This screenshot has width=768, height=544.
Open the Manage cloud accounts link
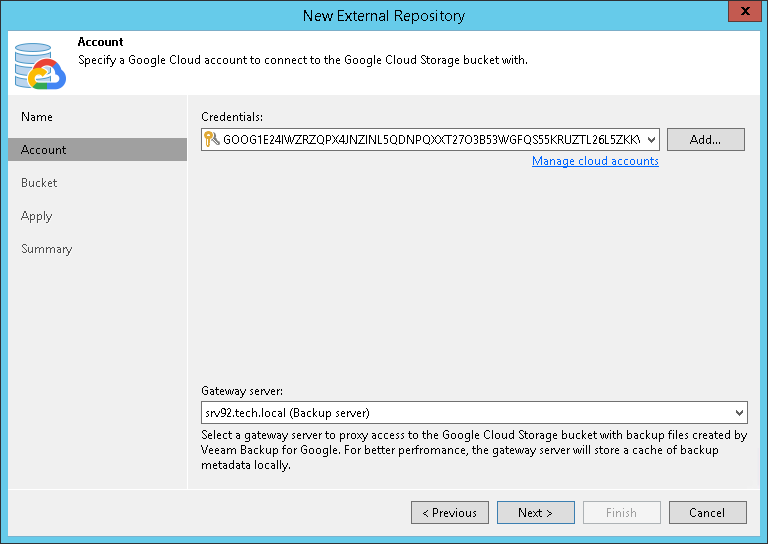(595, 161)
